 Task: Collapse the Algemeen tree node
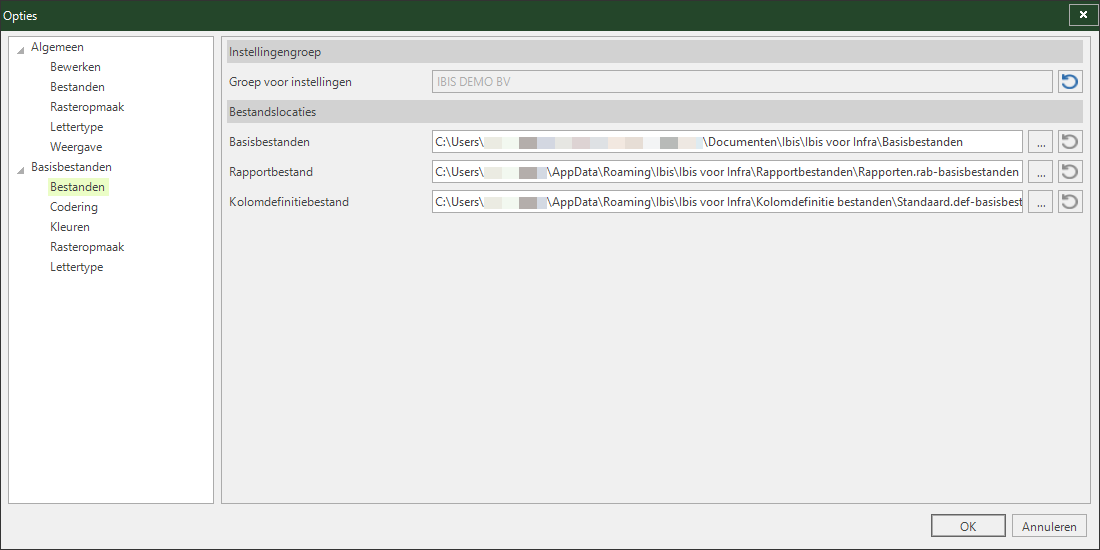point(20,48)
